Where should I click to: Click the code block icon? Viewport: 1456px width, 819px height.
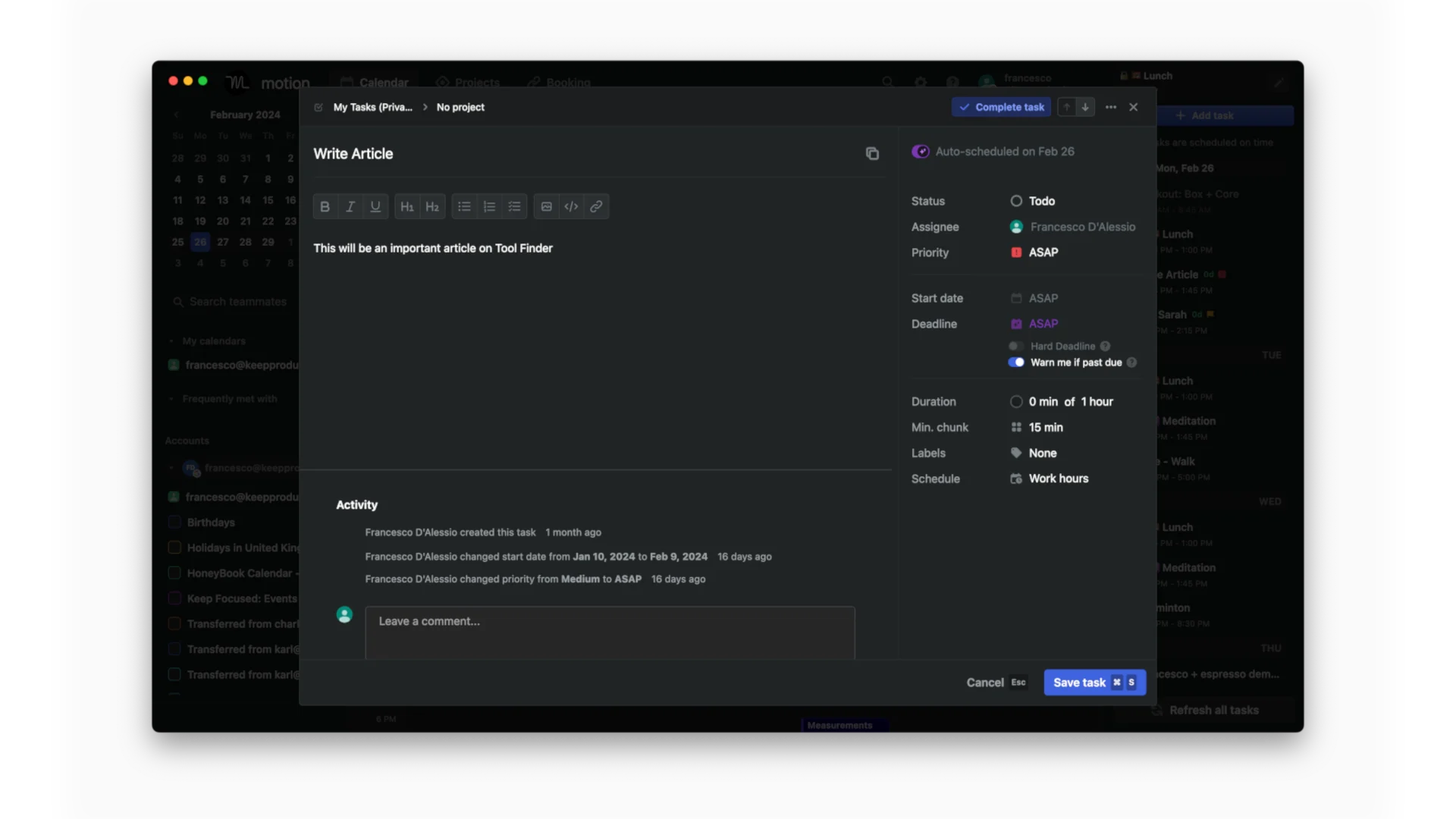[571, 206]
